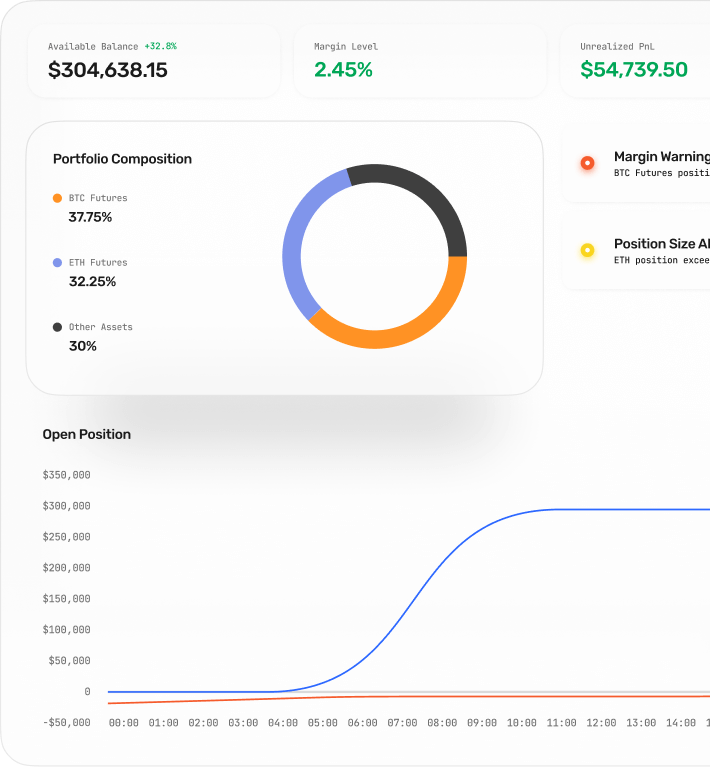The width and height of the screenshot is (710, 767).
Task: Click the ETH Futures 32.25% value
Action: click(x=92, y=282)
